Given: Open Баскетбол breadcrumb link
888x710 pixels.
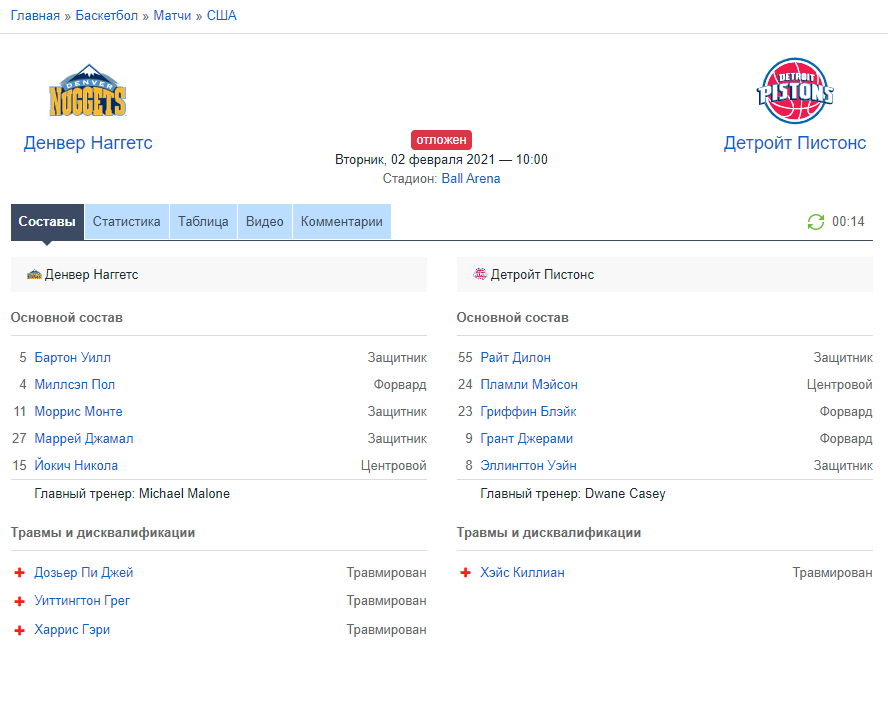Looking at the screenshot, I should pyautogui.click(x=106, y=16).
